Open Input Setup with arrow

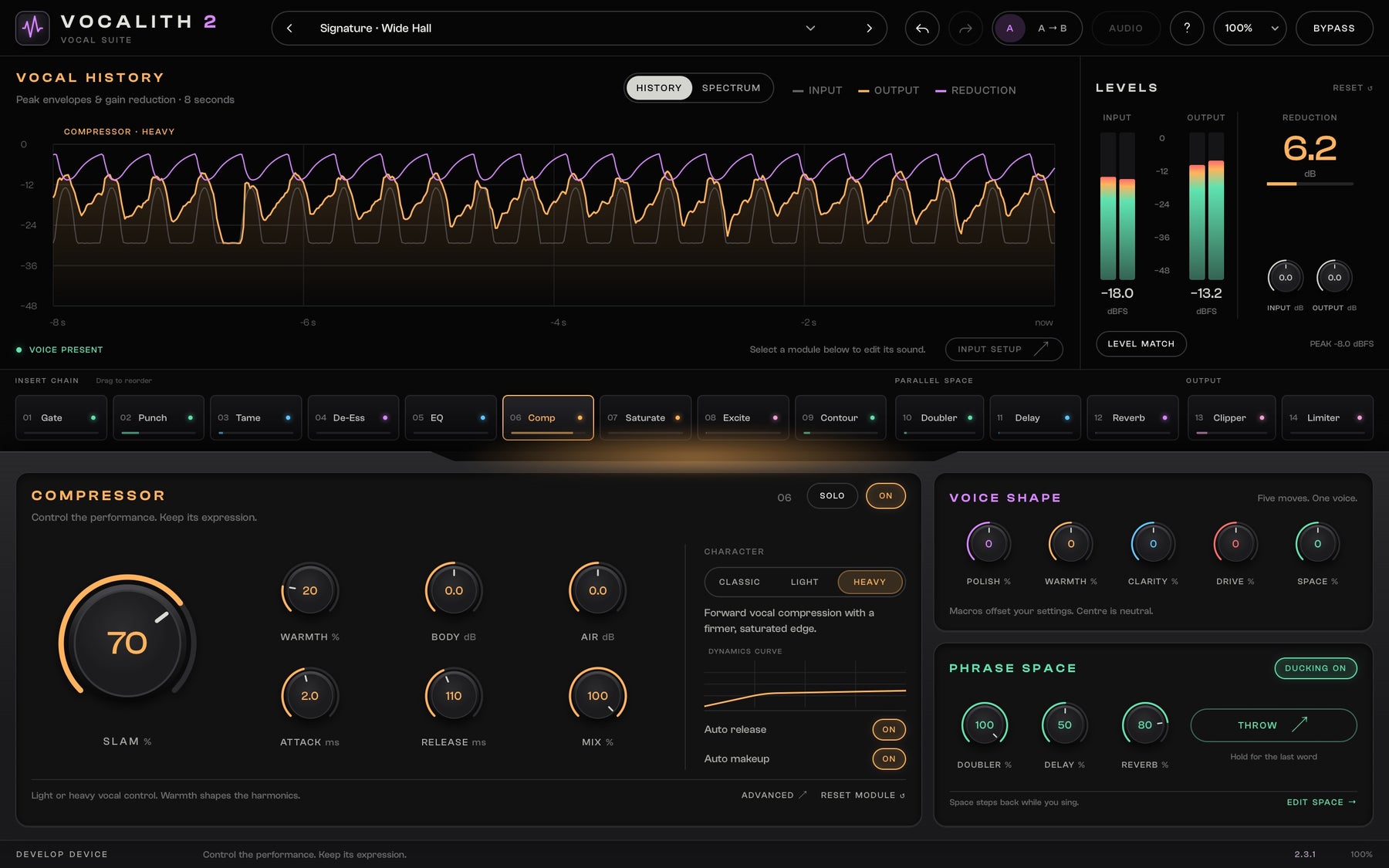pyautogui.click(x=1004, y=349)
